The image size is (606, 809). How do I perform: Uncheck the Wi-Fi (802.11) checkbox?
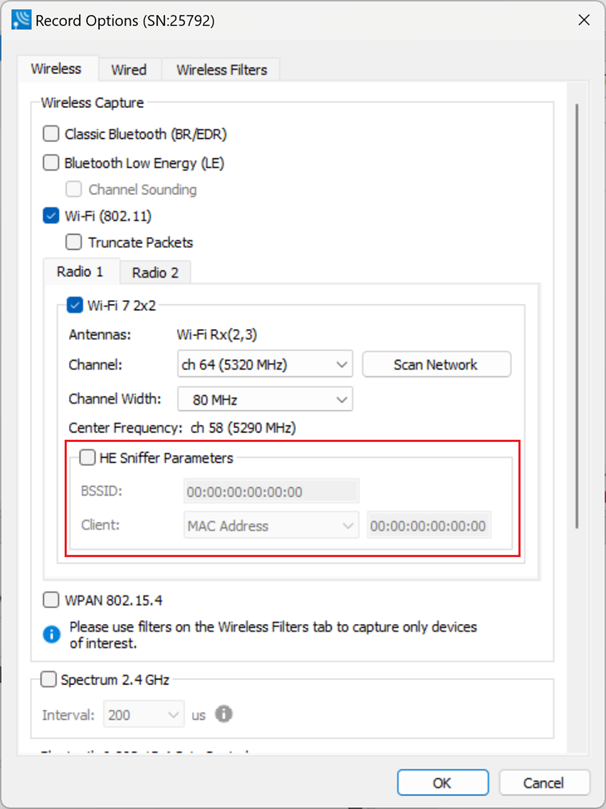(x=51, y=216)
